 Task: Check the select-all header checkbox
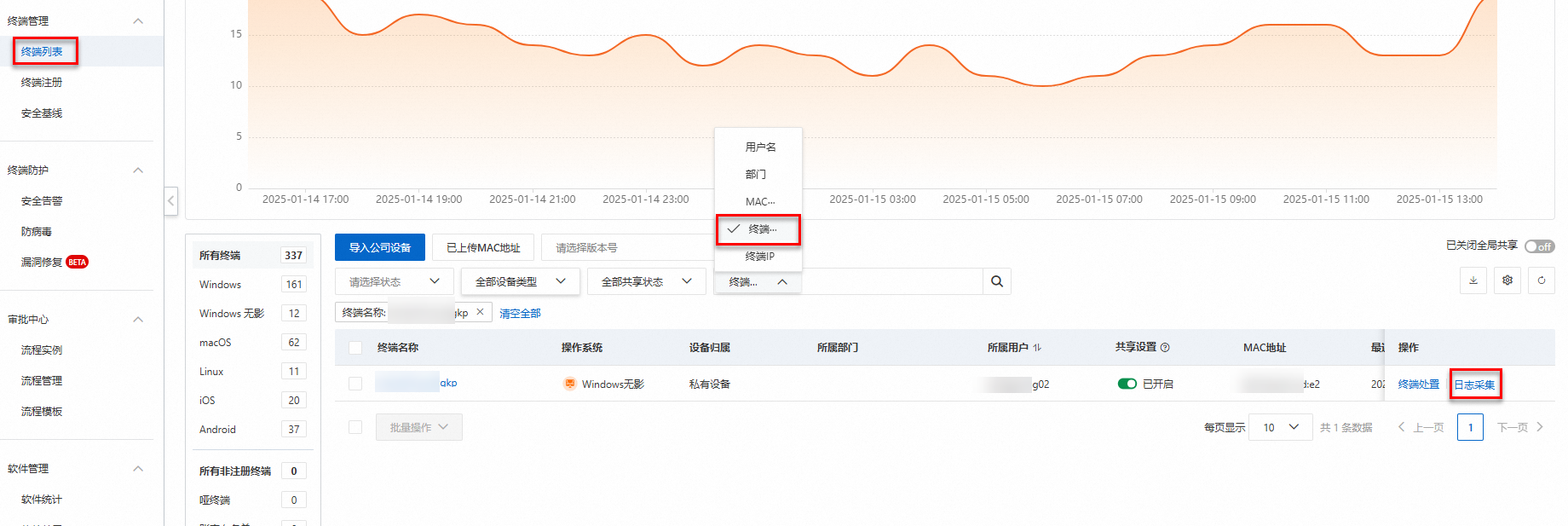pyautogui.click(x=355, y=348)
